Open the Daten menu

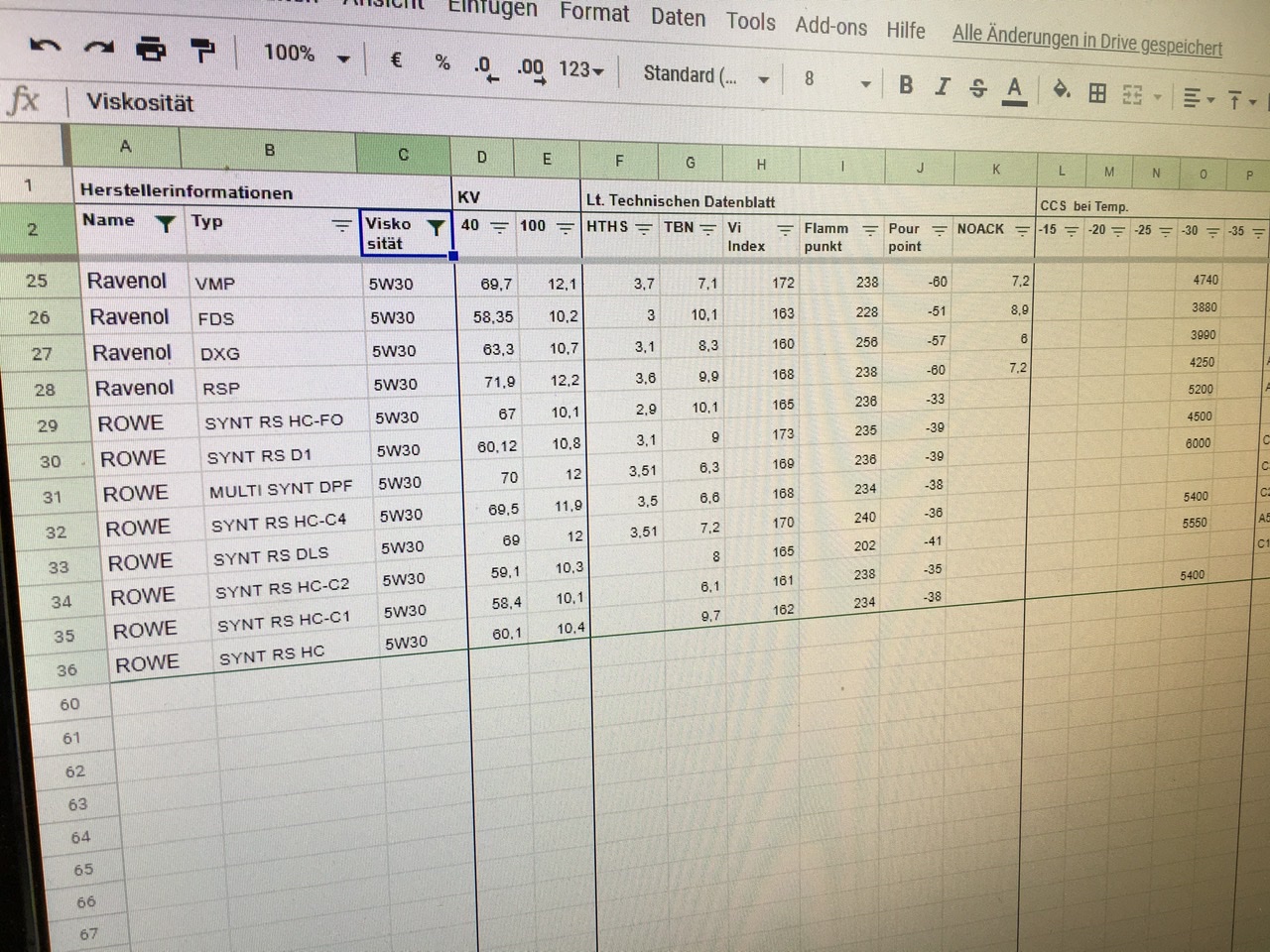coord(678,17)
